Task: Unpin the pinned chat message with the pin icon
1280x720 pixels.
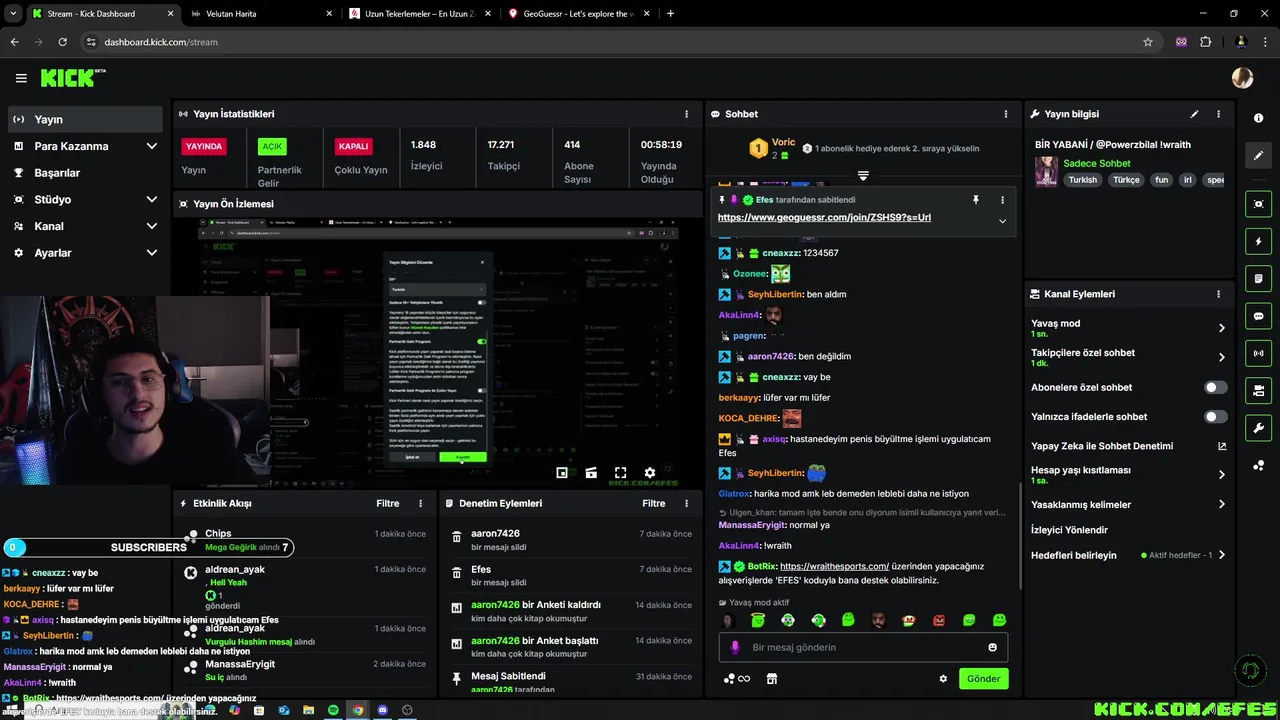Action: point(976,200)
